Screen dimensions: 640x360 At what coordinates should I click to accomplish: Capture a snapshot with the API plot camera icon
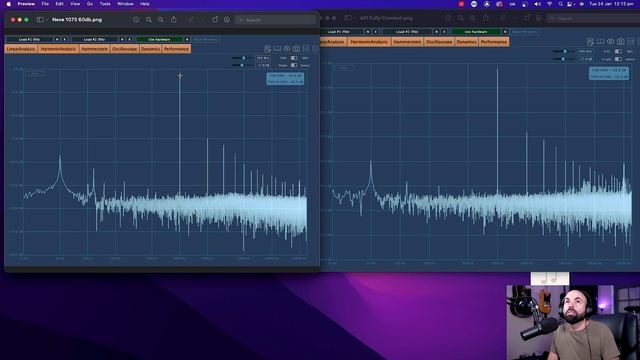pyautogui.click(x=620, y=42)
